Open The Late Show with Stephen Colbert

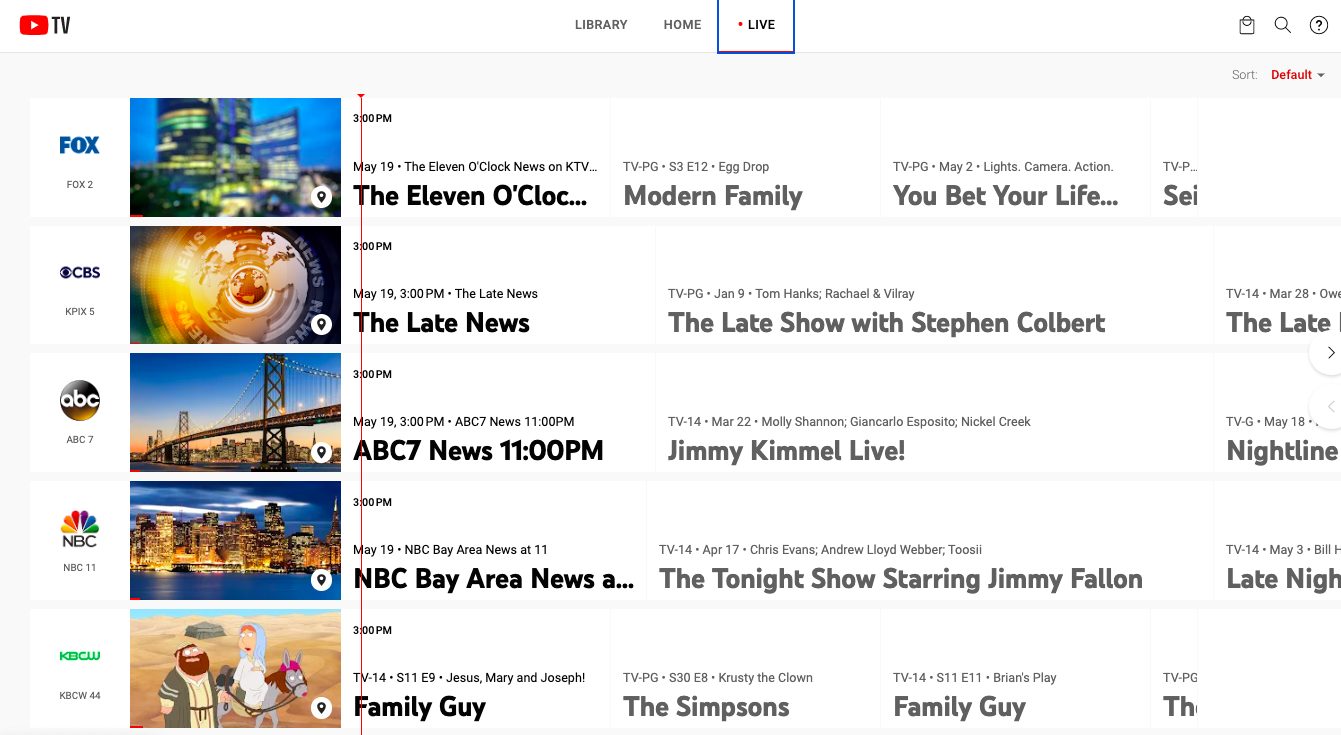(886, 323)
